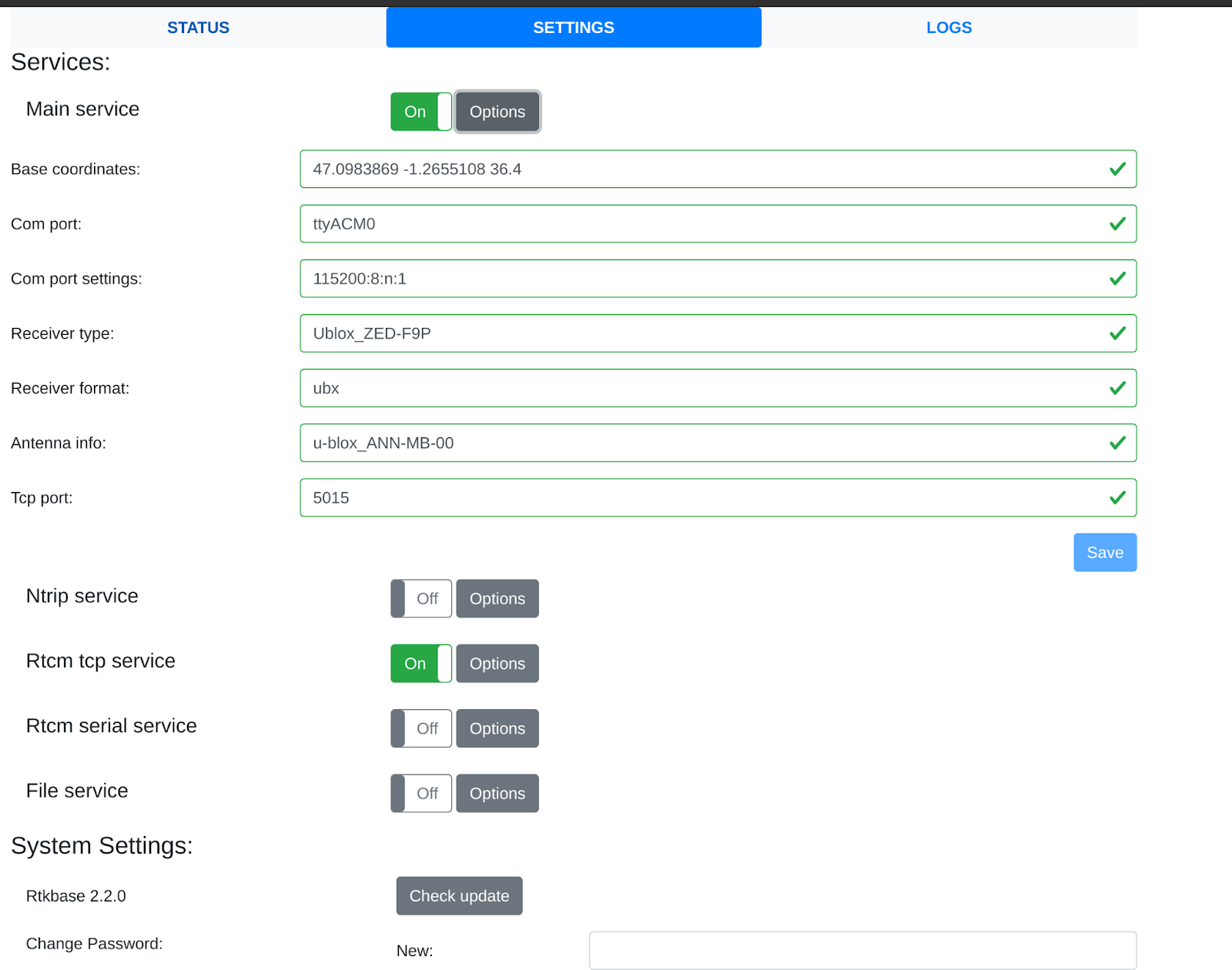
Task: Edit the Receiver type field
Action: pyautogui.click(x=718, y=333)
